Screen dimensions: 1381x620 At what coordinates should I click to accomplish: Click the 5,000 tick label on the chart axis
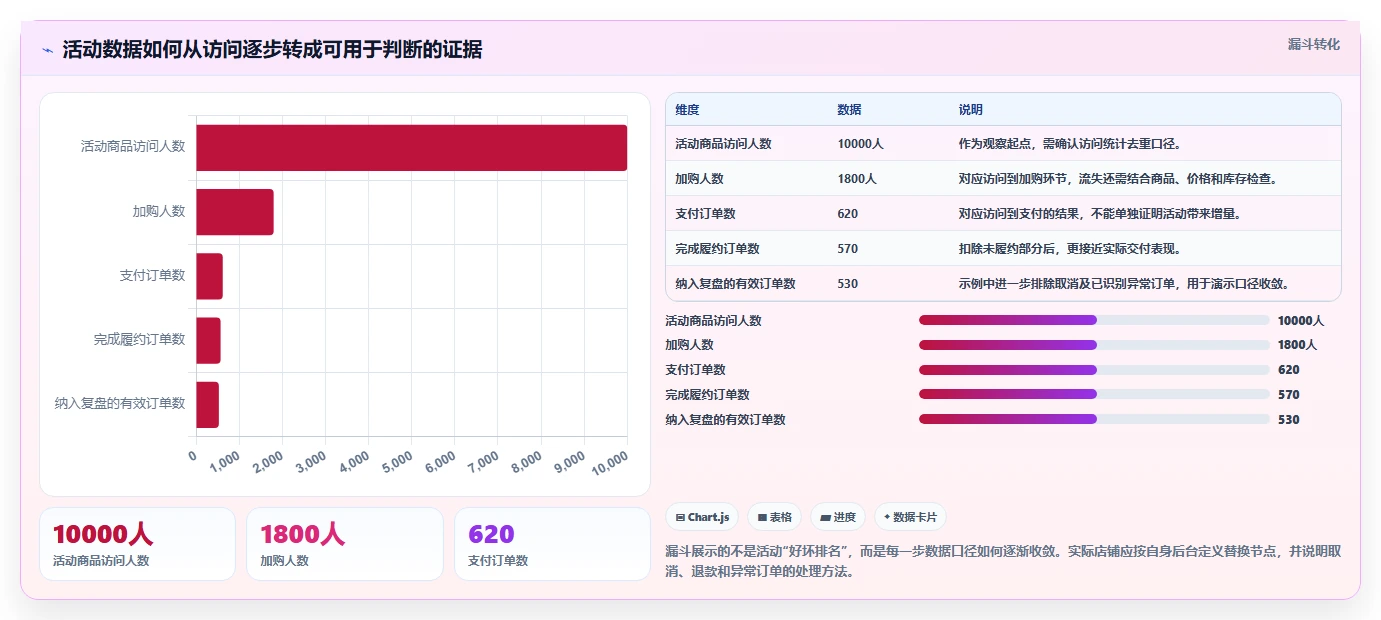(x=398, y=462)
